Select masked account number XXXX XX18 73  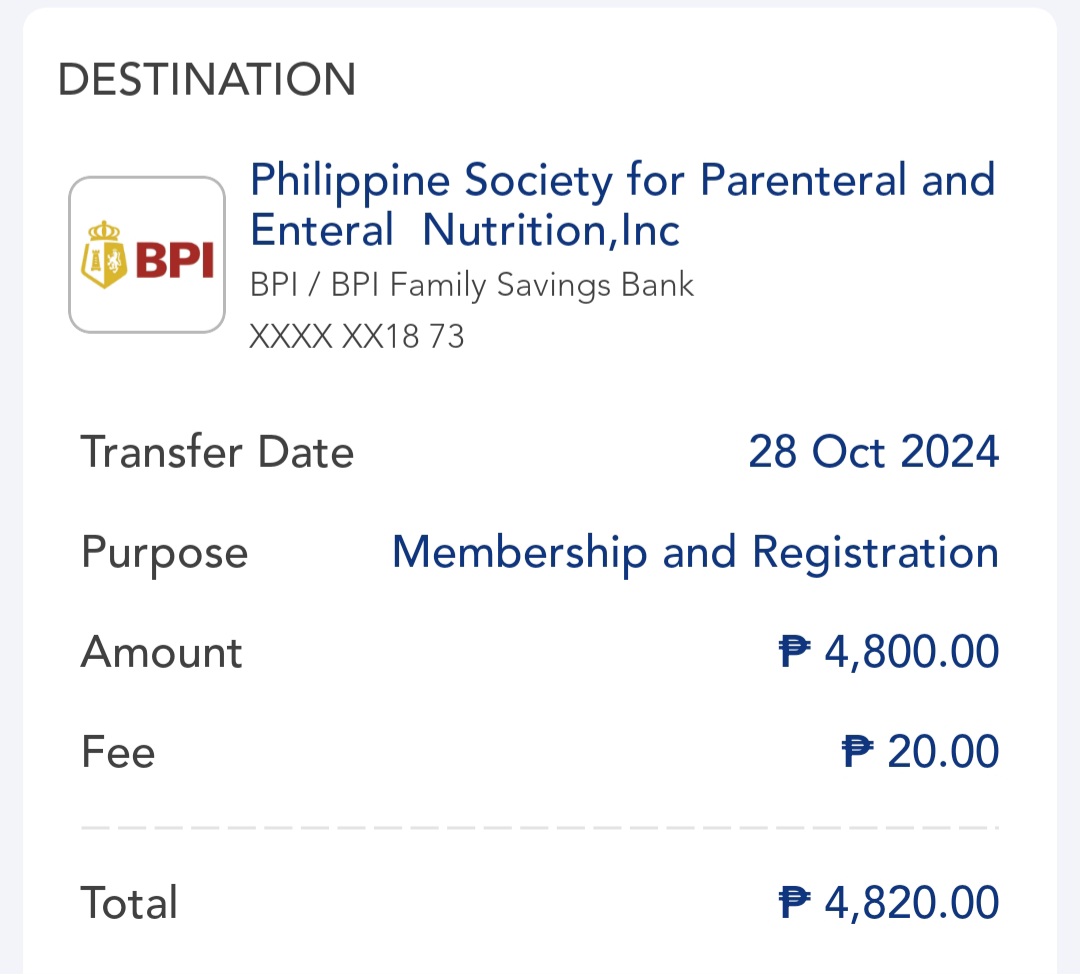point(357,336)
